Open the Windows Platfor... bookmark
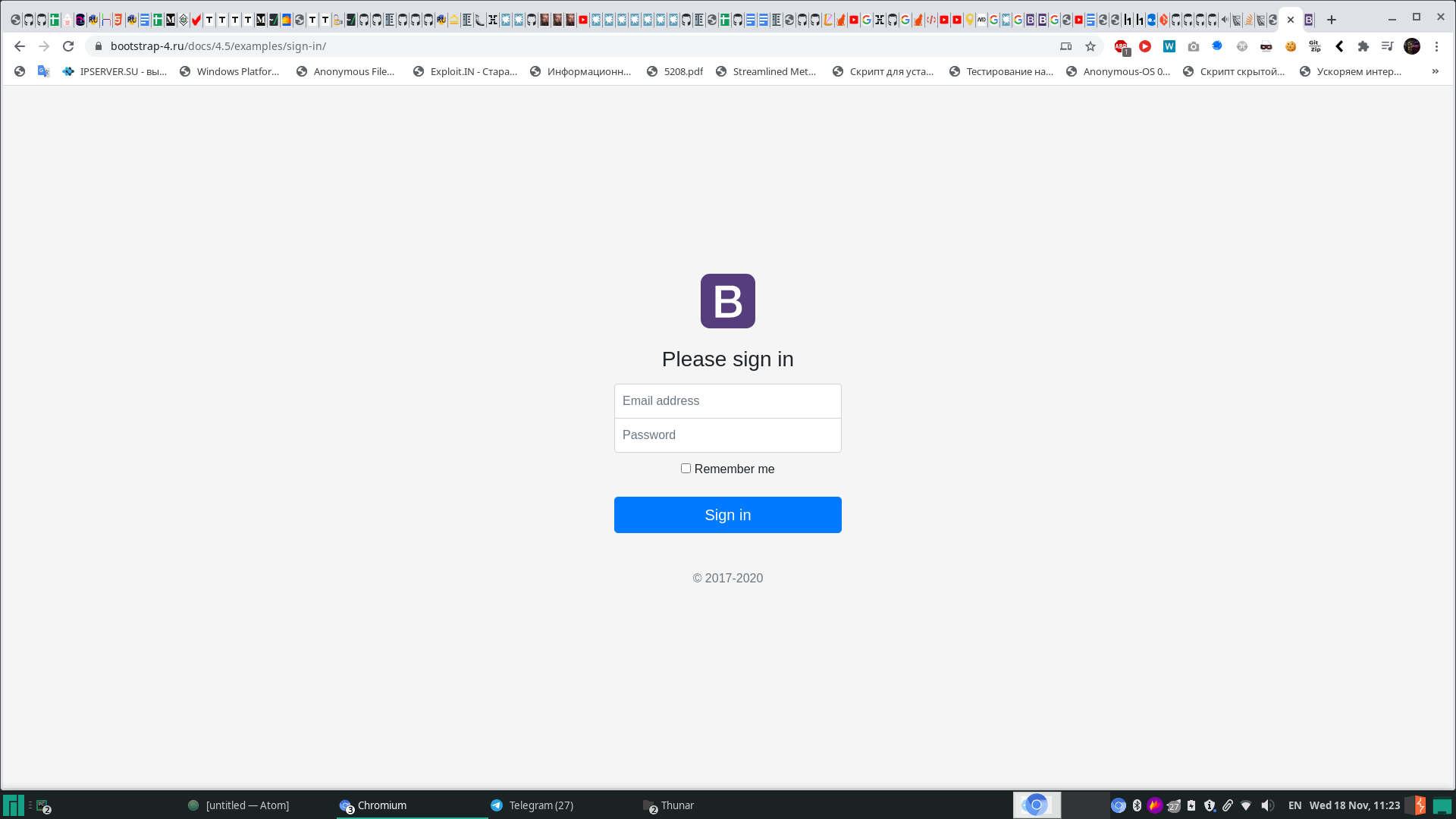Image resolution: width=1456 pixels, height=819 pixels. (x=230, y=71)
